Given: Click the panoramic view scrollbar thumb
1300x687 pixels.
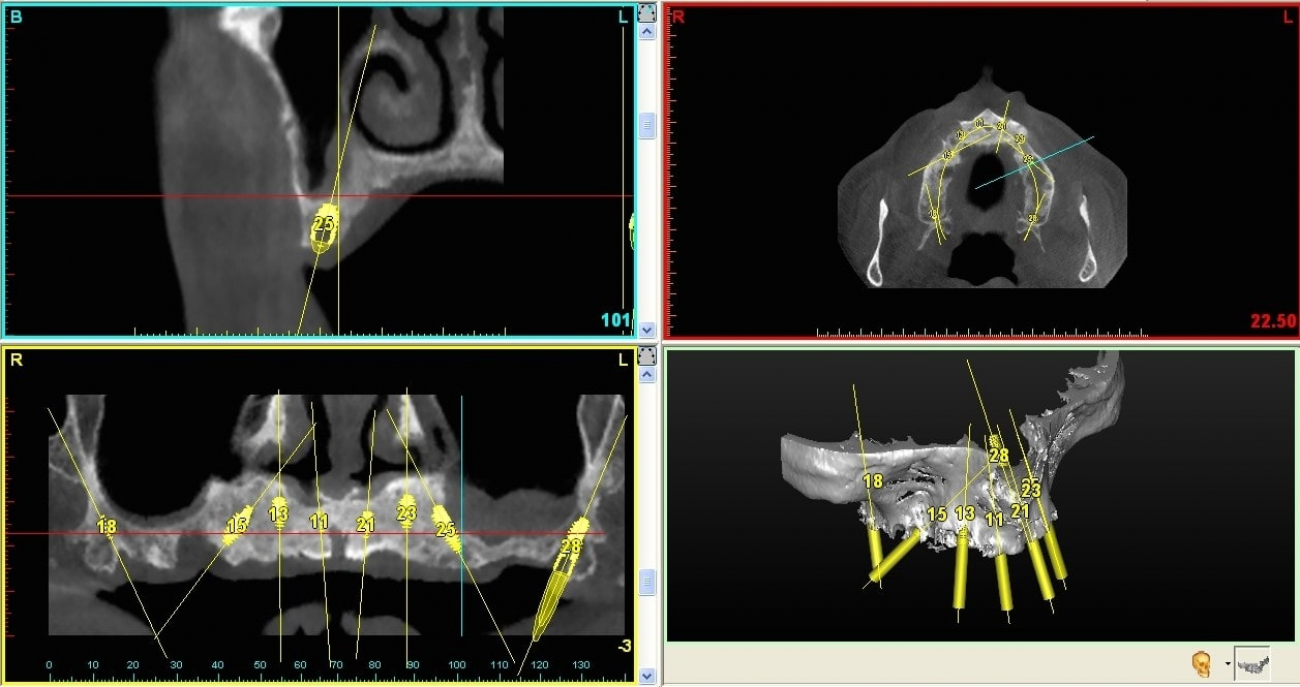Looking at the screenshot, I should [646, 582].
